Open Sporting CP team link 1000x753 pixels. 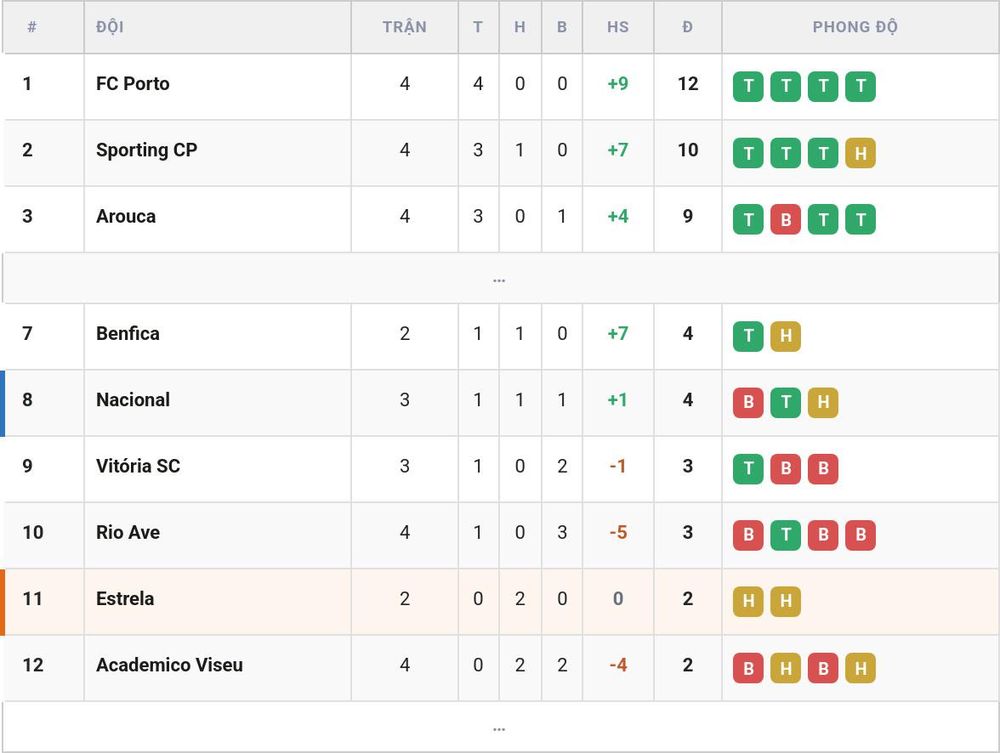click(x=147, y=150)
